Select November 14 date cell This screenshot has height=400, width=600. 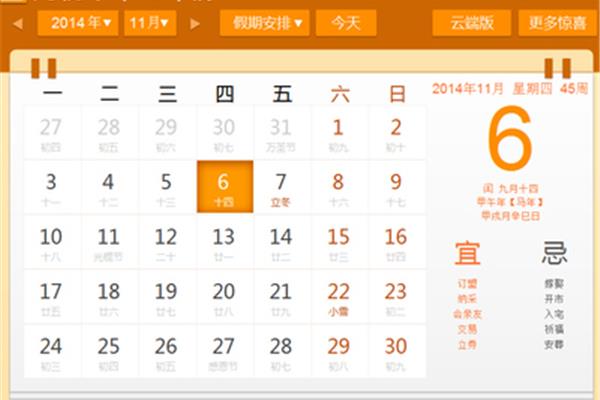pos(282,242)
